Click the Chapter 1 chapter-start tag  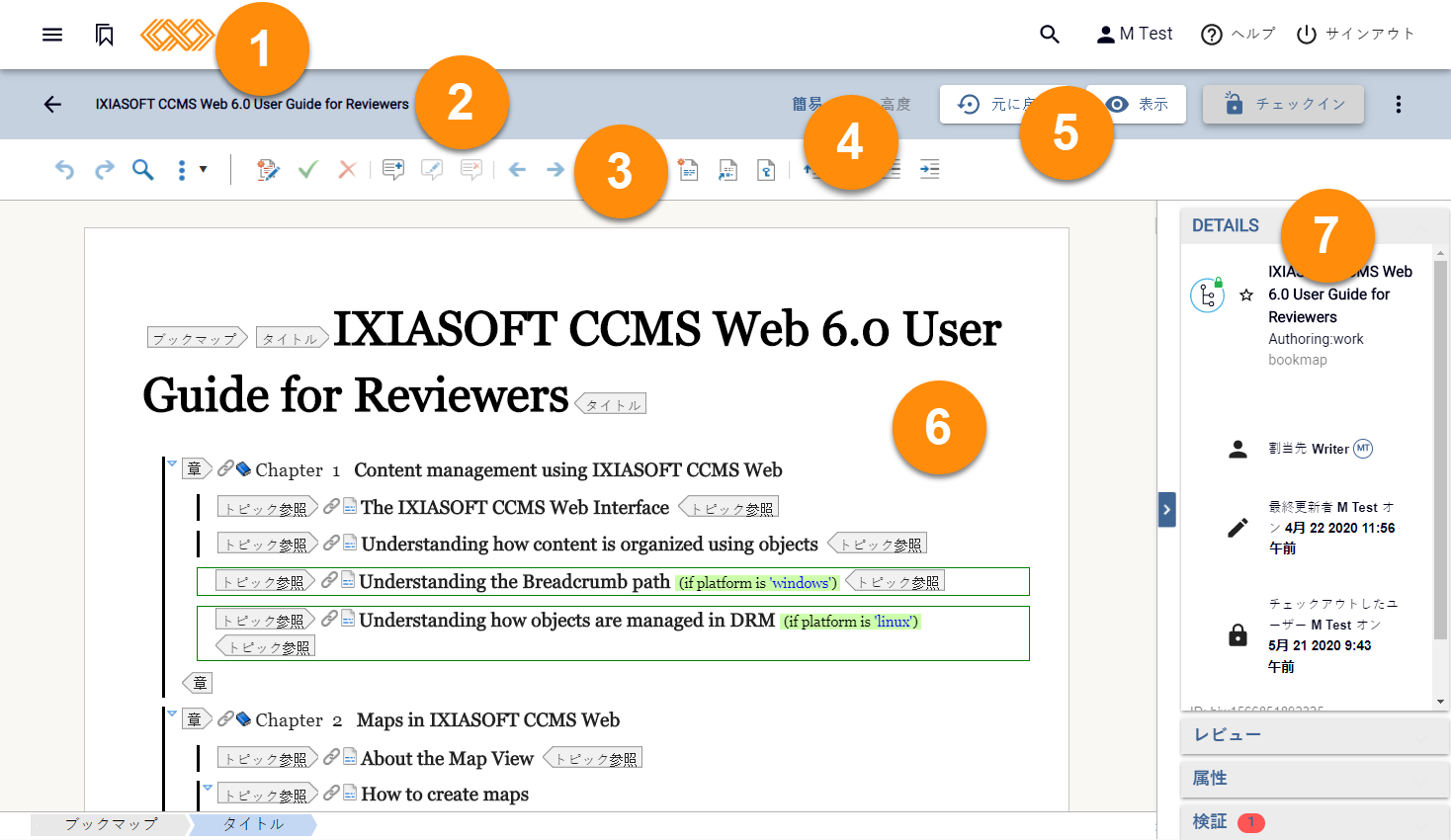(198, 468)
